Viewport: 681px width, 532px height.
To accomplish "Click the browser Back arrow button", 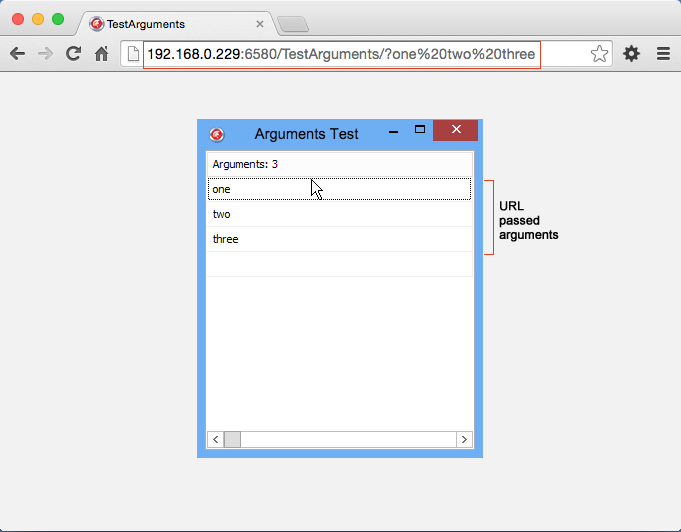I will click(x=17, y=54).
